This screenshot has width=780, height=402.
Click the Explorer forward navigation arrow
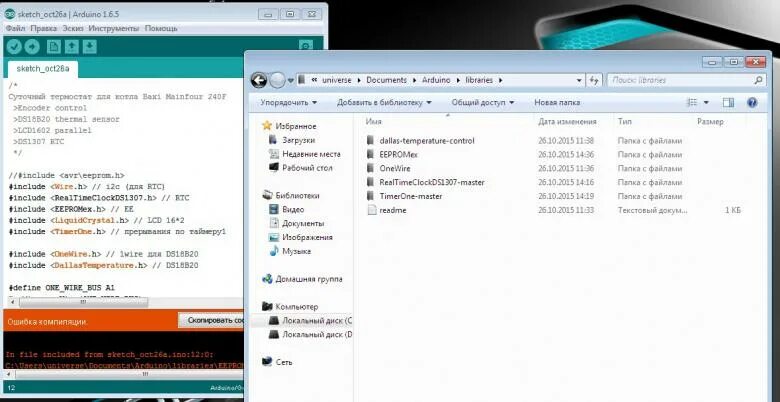(277, 80)
